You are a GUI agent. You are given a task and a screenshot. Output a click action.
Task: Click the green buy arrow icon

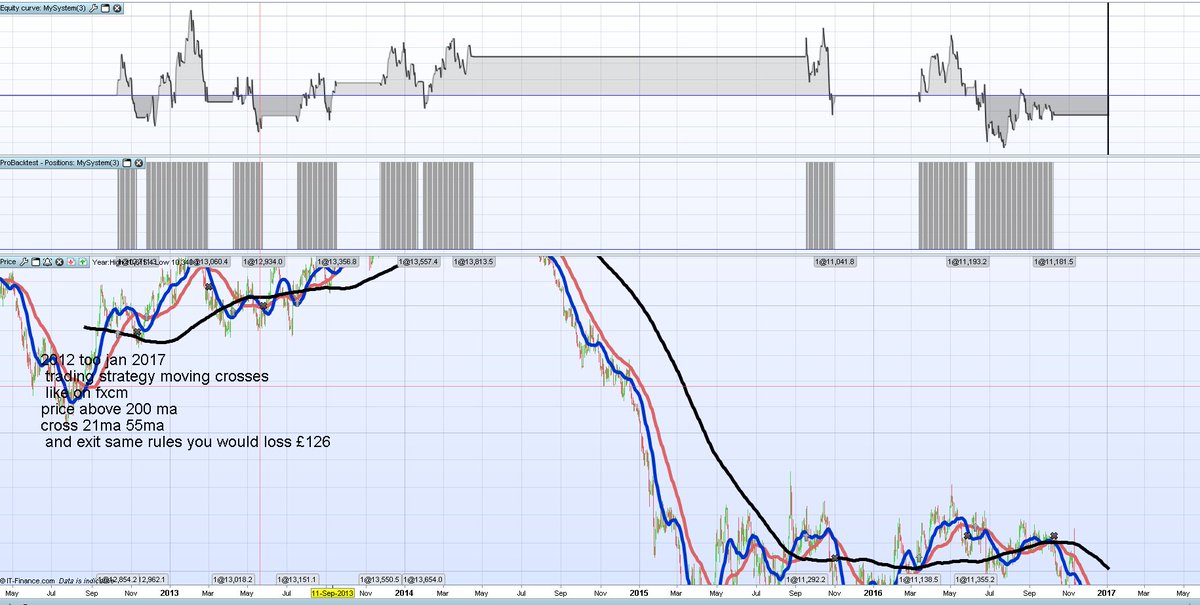pyautogui.click(x=83, y=262)
